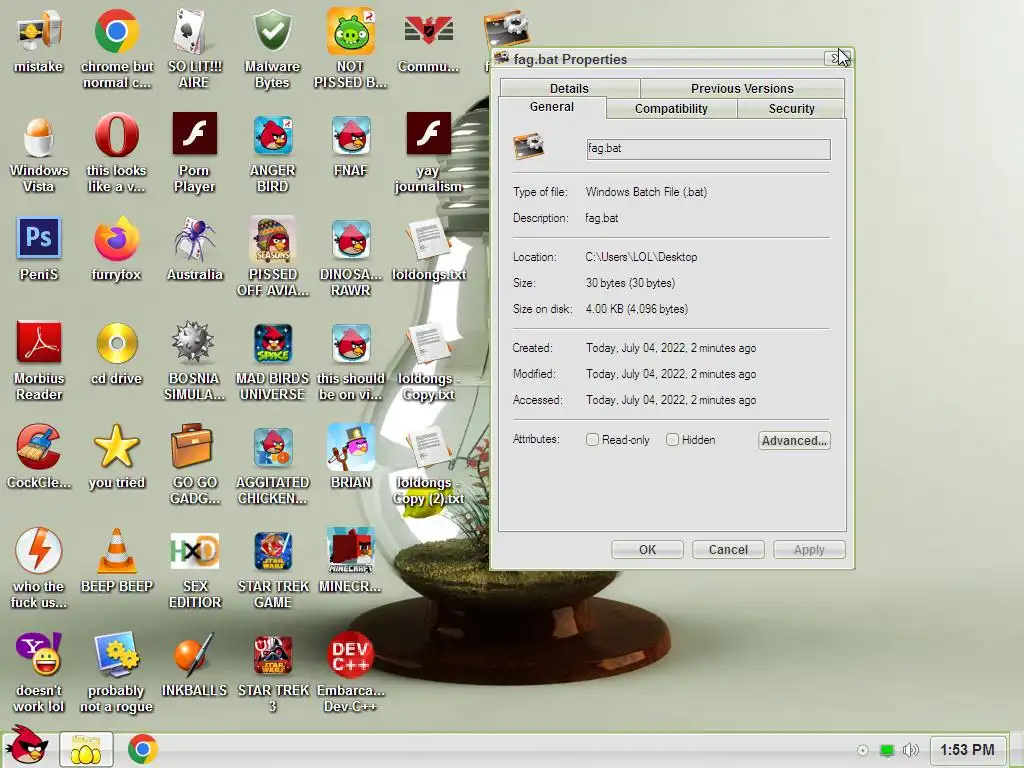Open the Angry Birds start button

(27, 746)
